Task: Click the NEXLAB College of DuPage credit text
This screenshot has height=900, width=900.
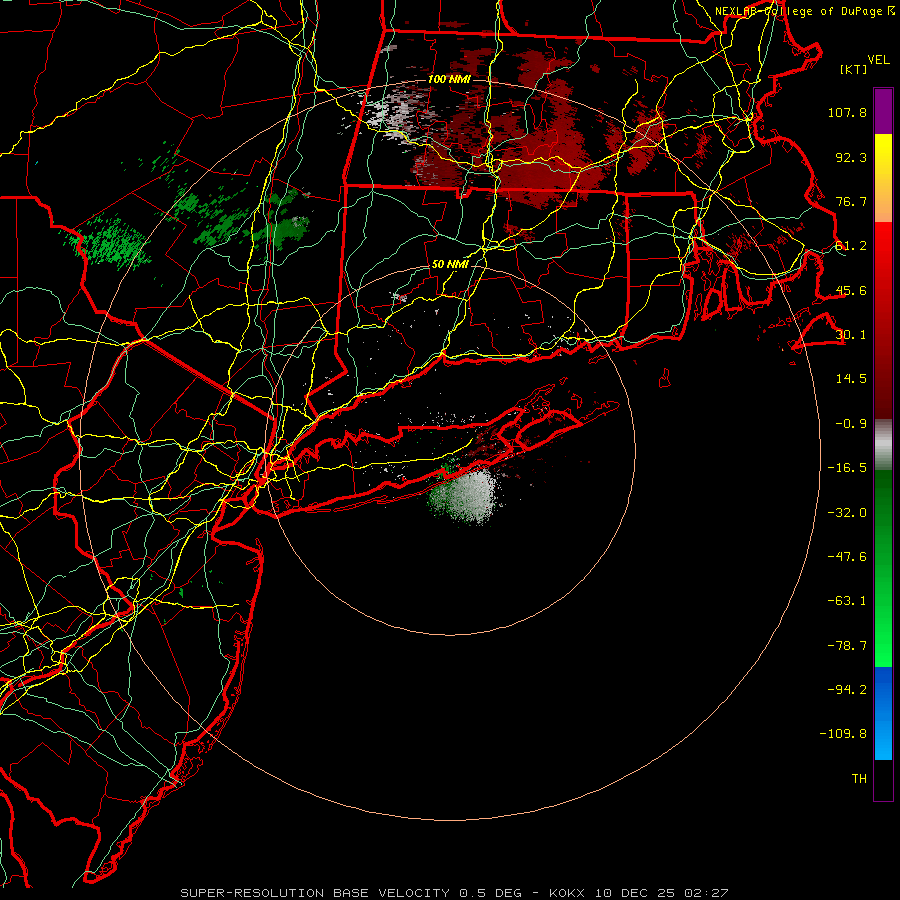Action: click(804, 11)
